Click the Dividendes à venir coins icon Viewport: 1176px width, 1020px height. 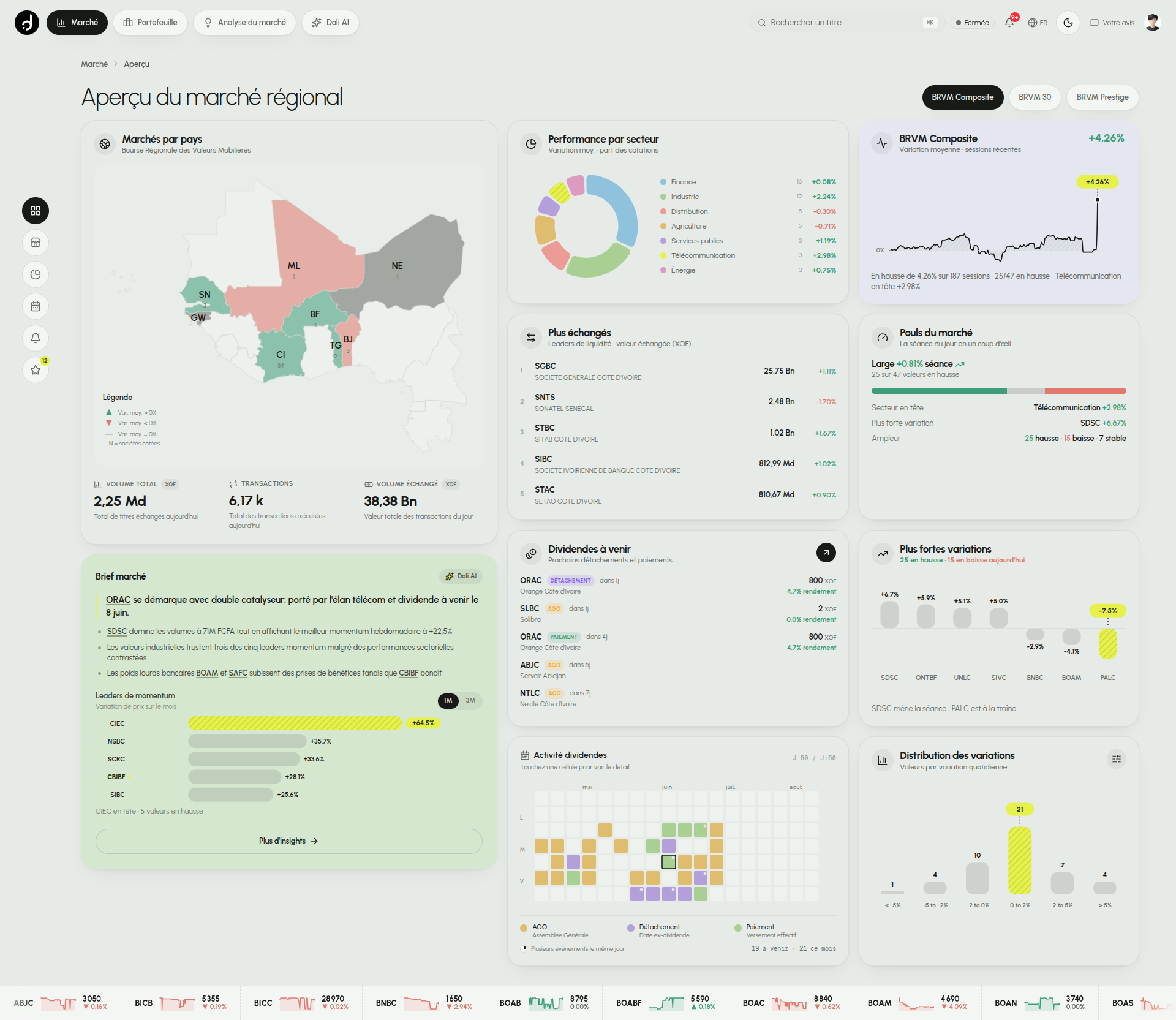click(531, 554)
